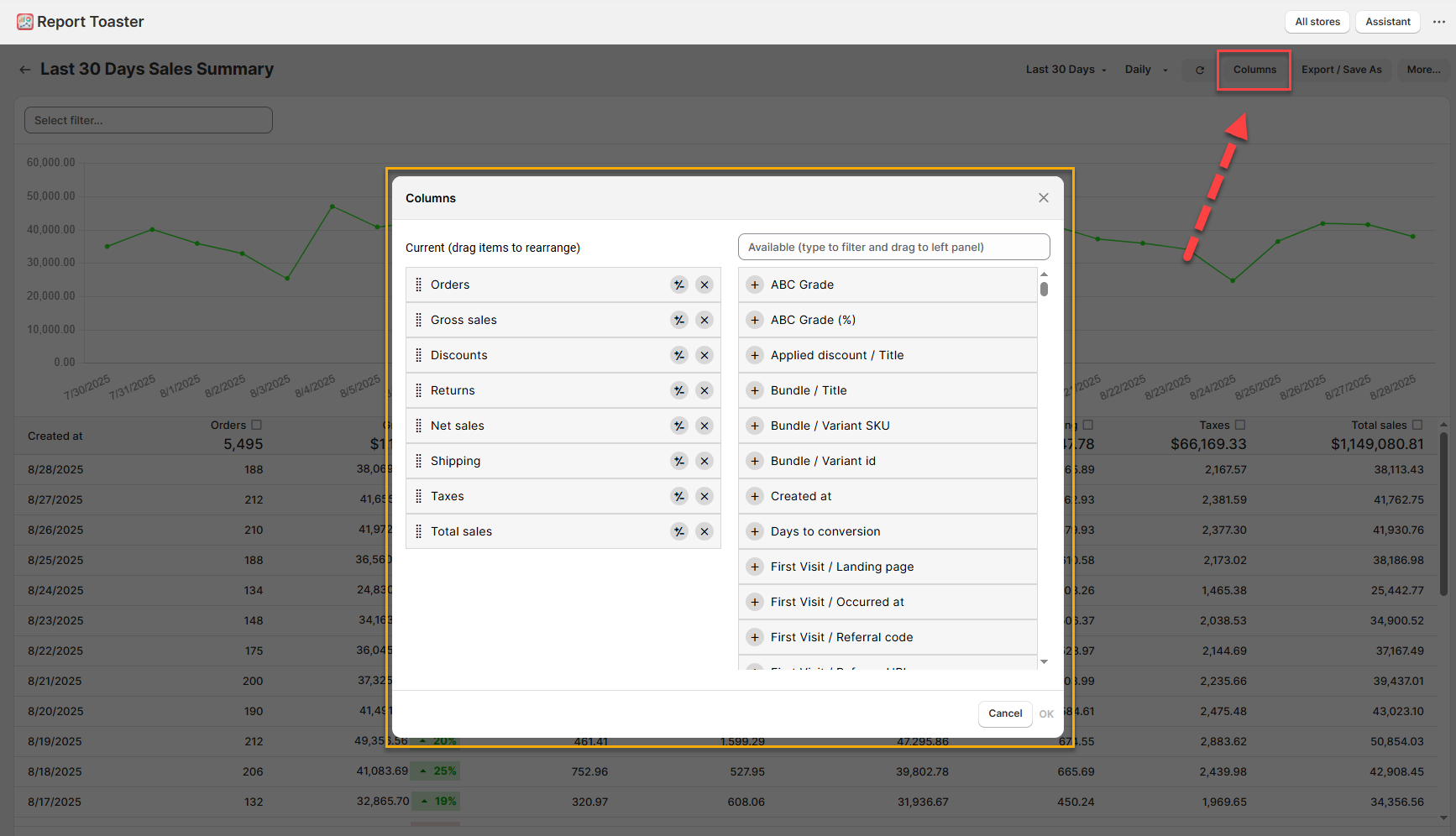Open the Last 30 Days date range dropdown

[1066, 70]
